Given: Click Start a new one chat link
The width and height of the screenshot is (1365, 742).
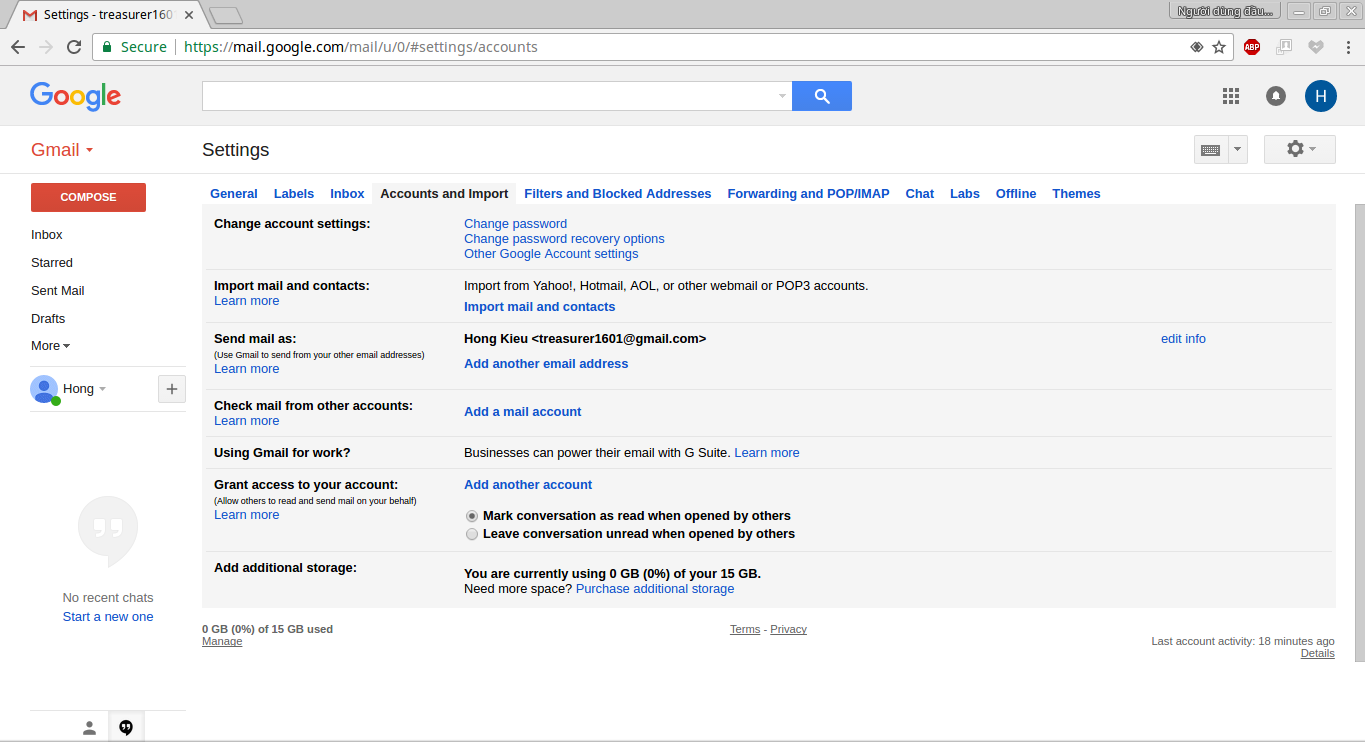Looking at the screenshot, I should (x=108, y=617).
